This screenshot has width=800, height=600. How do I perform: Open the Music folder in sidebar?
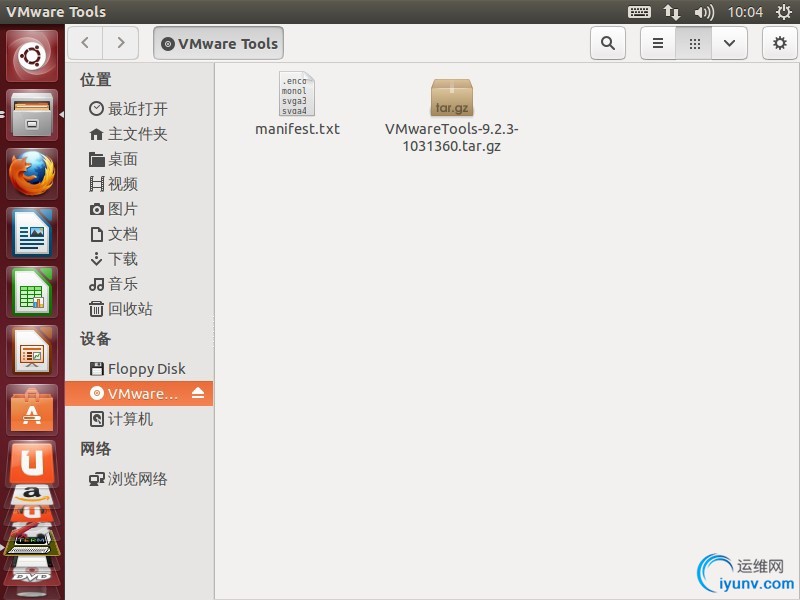click(139, 284)
